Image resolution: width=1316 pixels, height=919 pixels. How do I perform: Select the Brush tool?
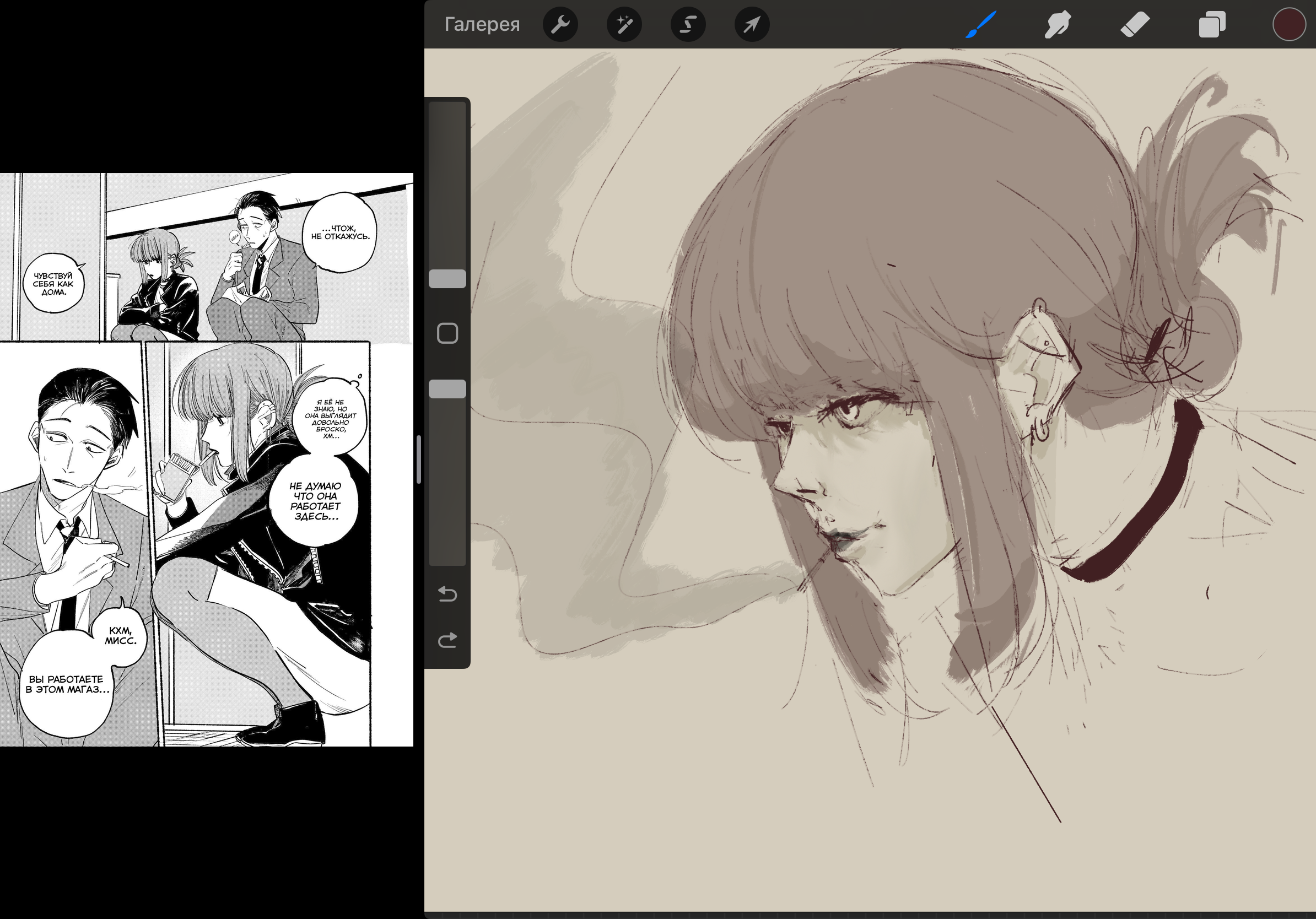pyautogui.click(x=981, y=25)
